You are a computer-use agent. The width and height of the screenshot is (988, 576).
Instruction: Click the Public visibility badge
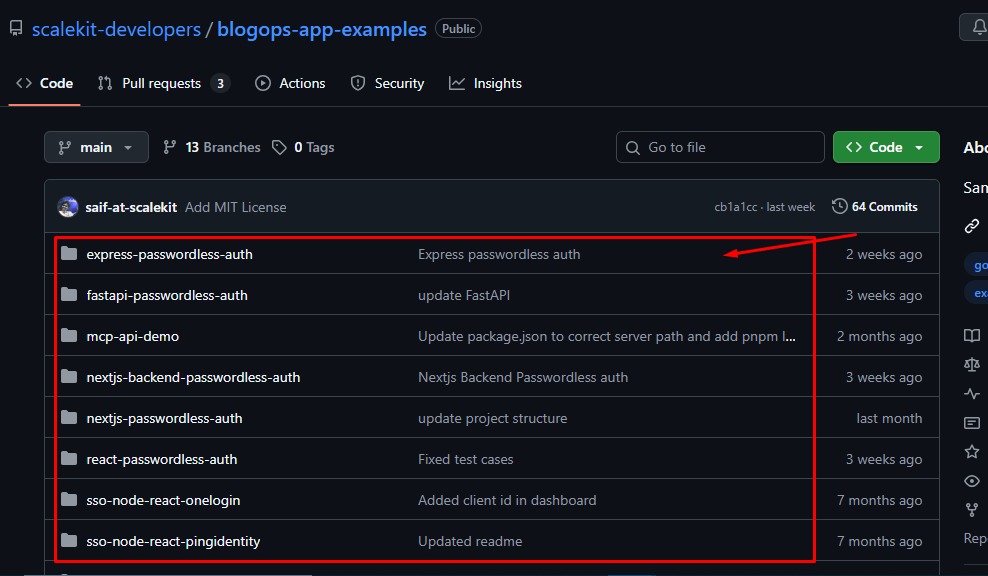coord(458,28)
